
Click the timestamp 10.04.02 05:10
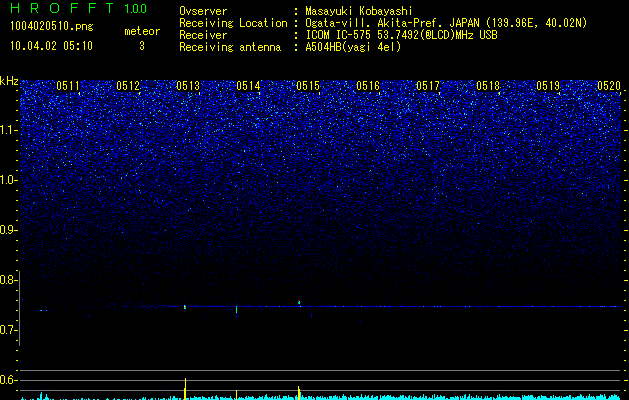[52, 46]
